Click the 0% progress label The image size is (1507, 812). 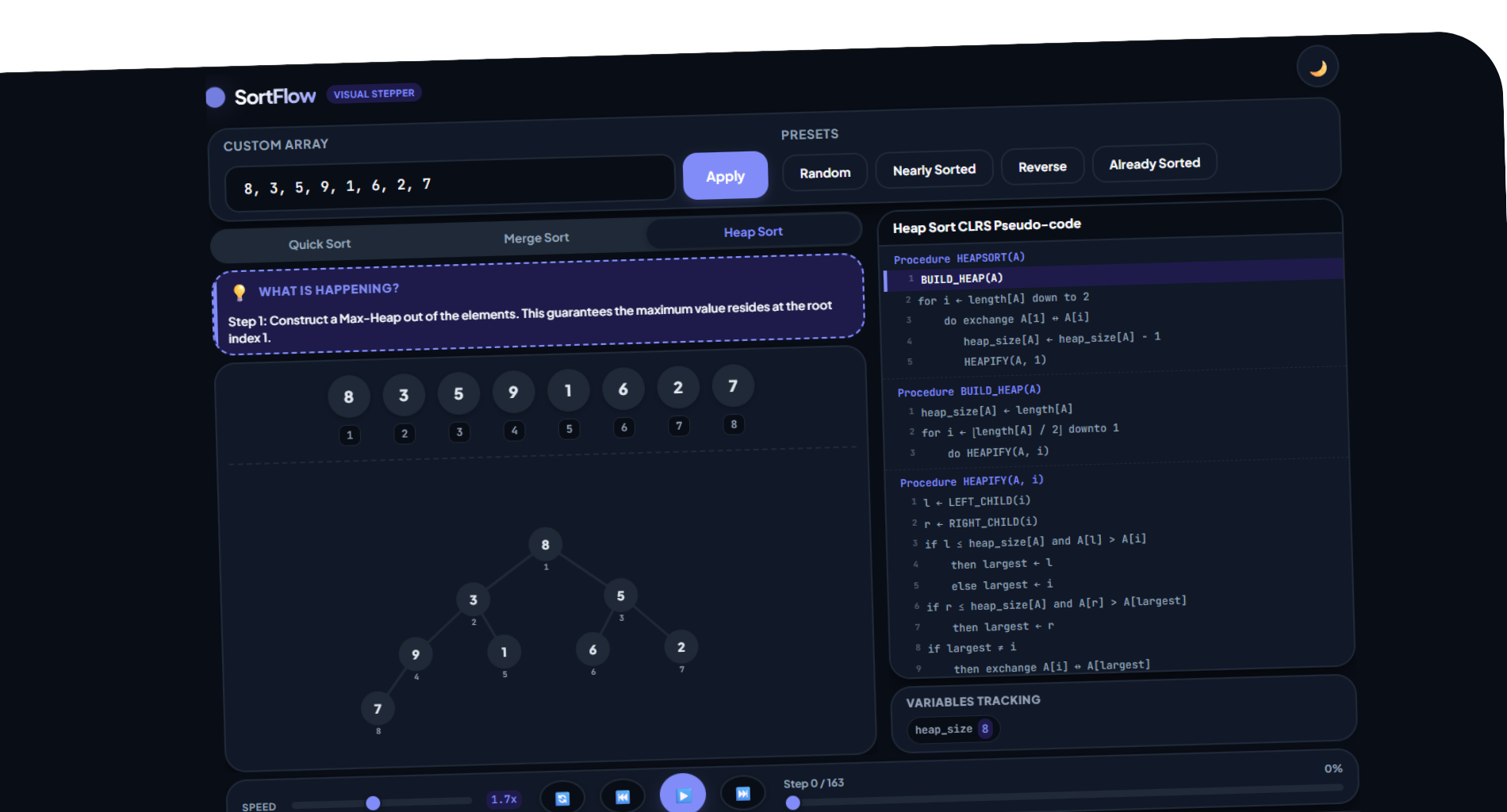click(1333, 768)
